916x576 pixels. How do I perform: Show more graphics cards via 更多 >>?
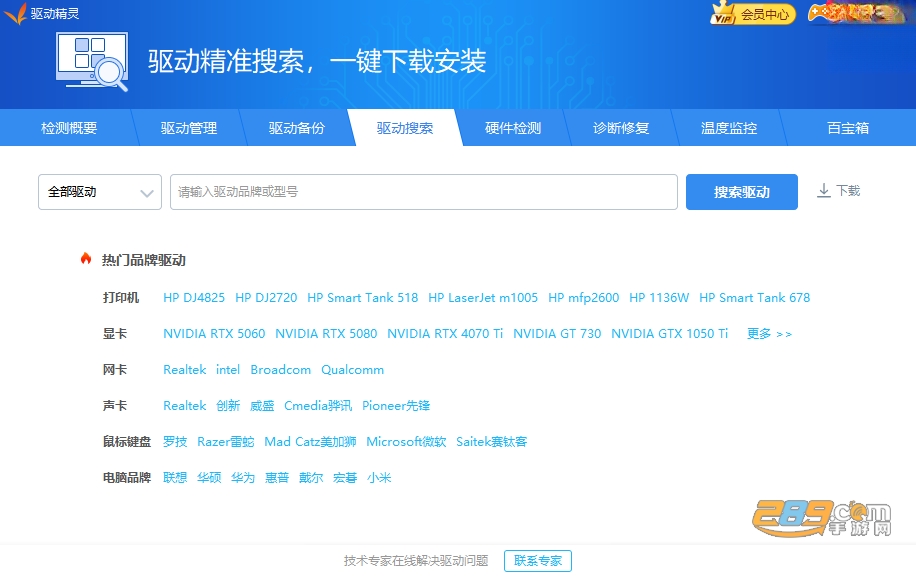tap(769, 334)
